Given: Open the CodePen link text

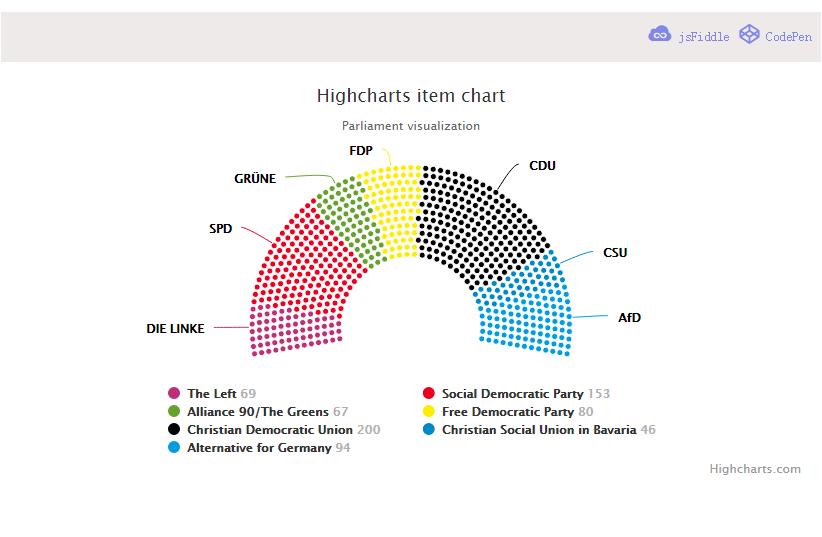Looking at the screenshot, I should click(789, 36).
